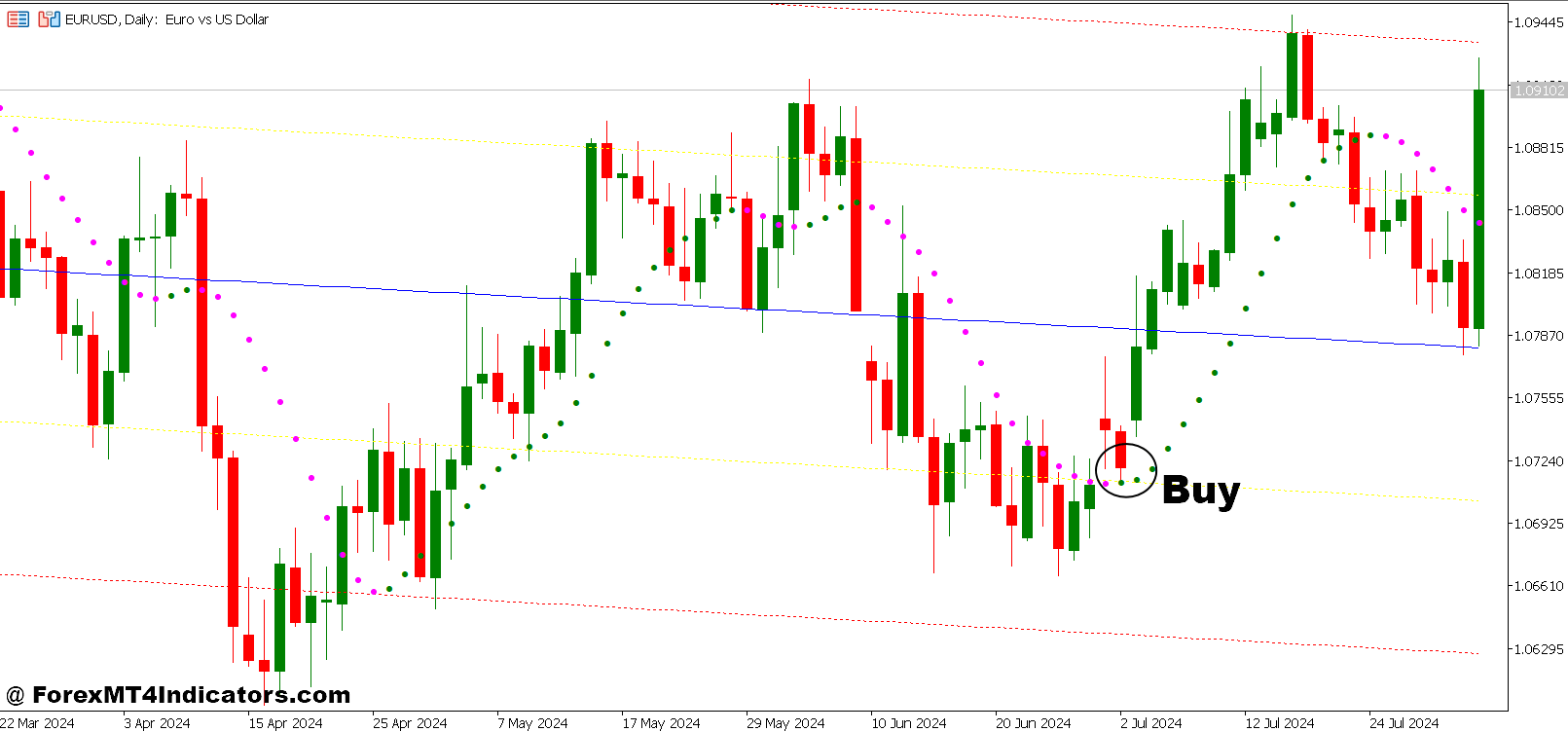Click the 1.07240 price axis label
This screenshot has width=1568, height=732.
click(x=1539, y=461)
